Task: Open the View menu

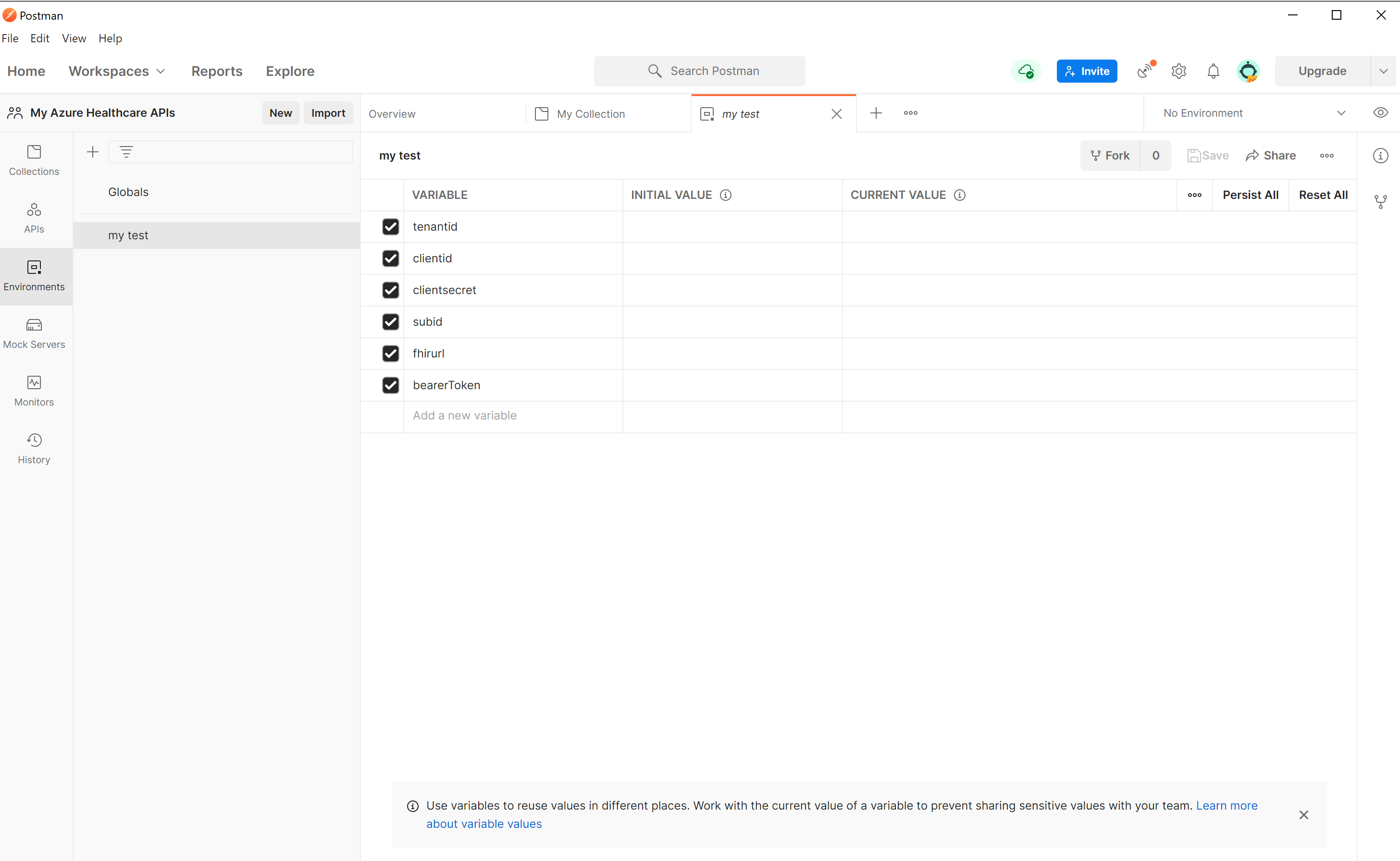Action: click(74, 38)
